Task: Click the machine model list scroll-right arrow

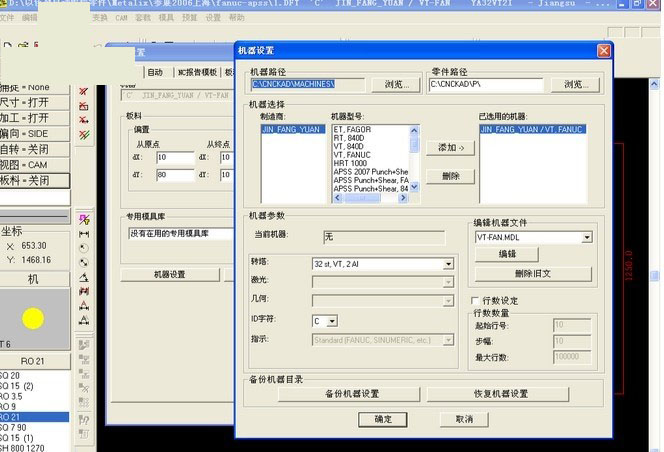Action: click(x=403, y=197)
